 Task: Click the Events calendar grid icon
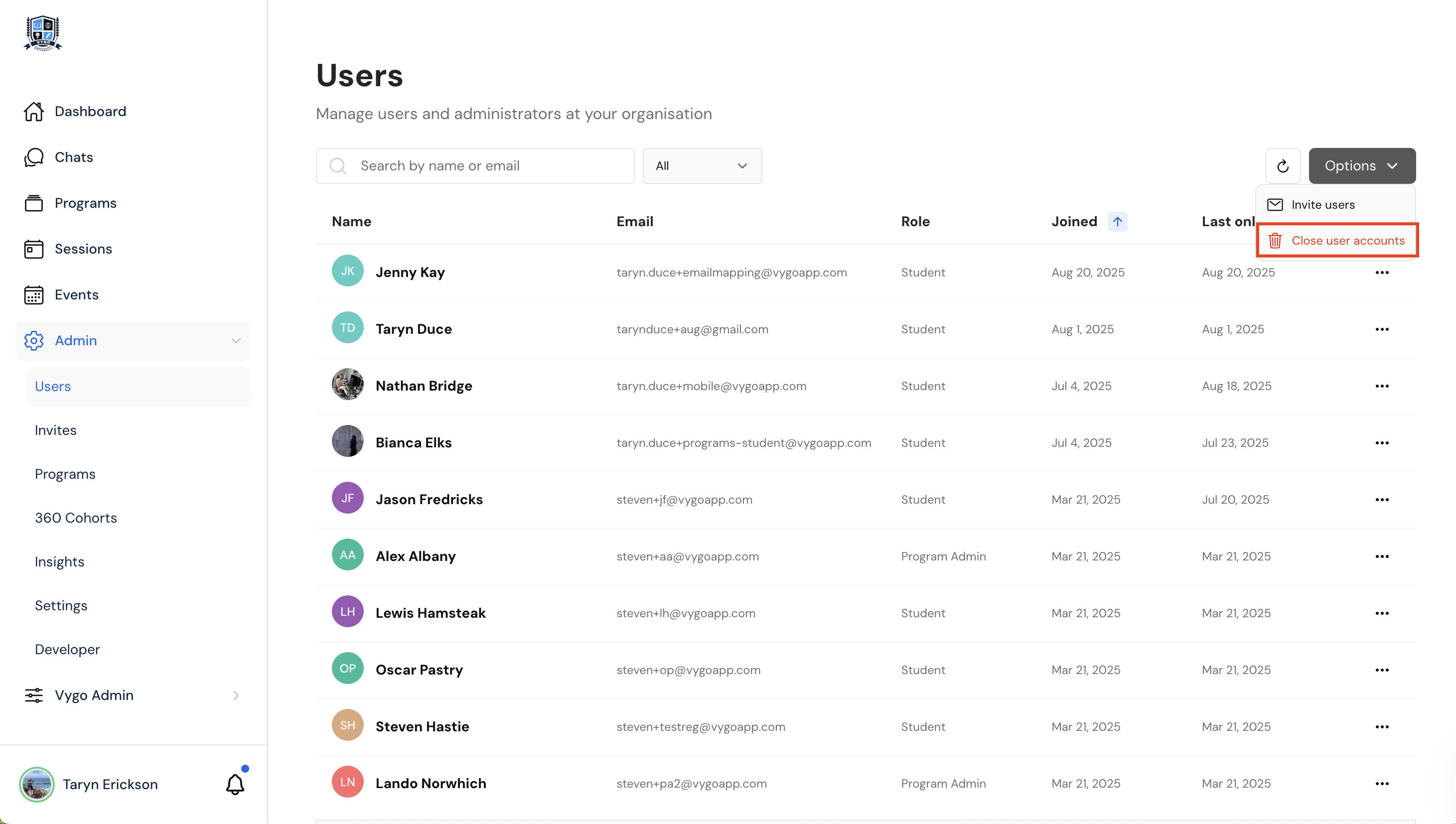point(34,295)
